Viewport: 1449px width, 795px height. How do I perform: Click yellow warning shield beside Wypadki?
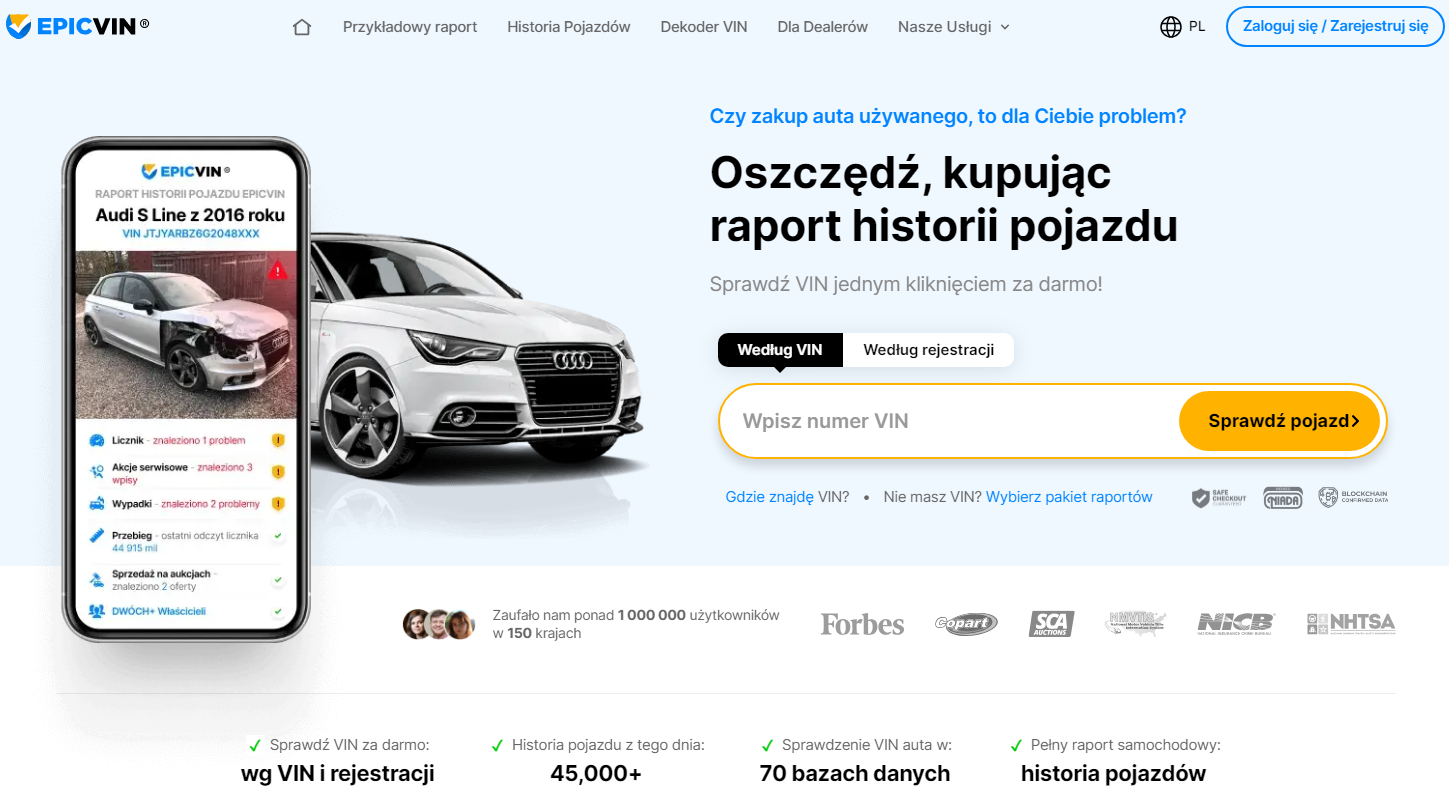(278, 503)
